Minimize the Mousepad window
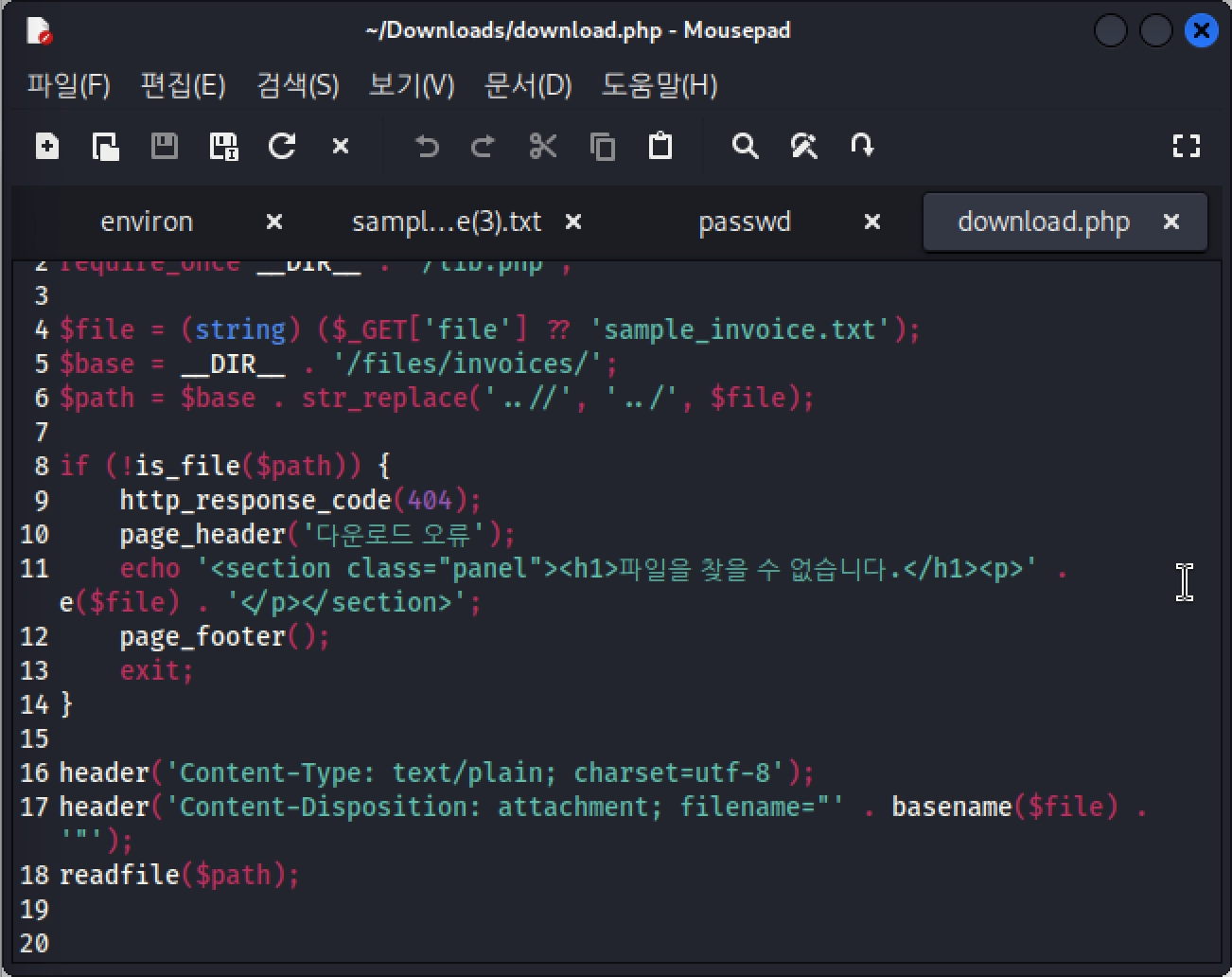 point(1110,31)
